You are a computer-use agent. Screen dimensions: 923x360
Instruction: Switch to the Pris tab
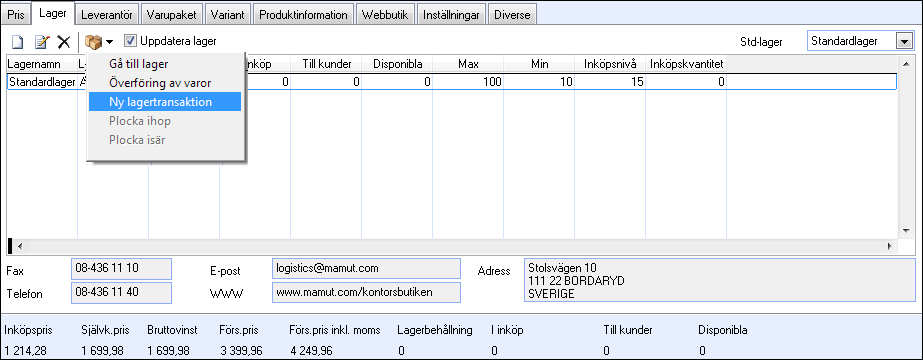point(16,15)
